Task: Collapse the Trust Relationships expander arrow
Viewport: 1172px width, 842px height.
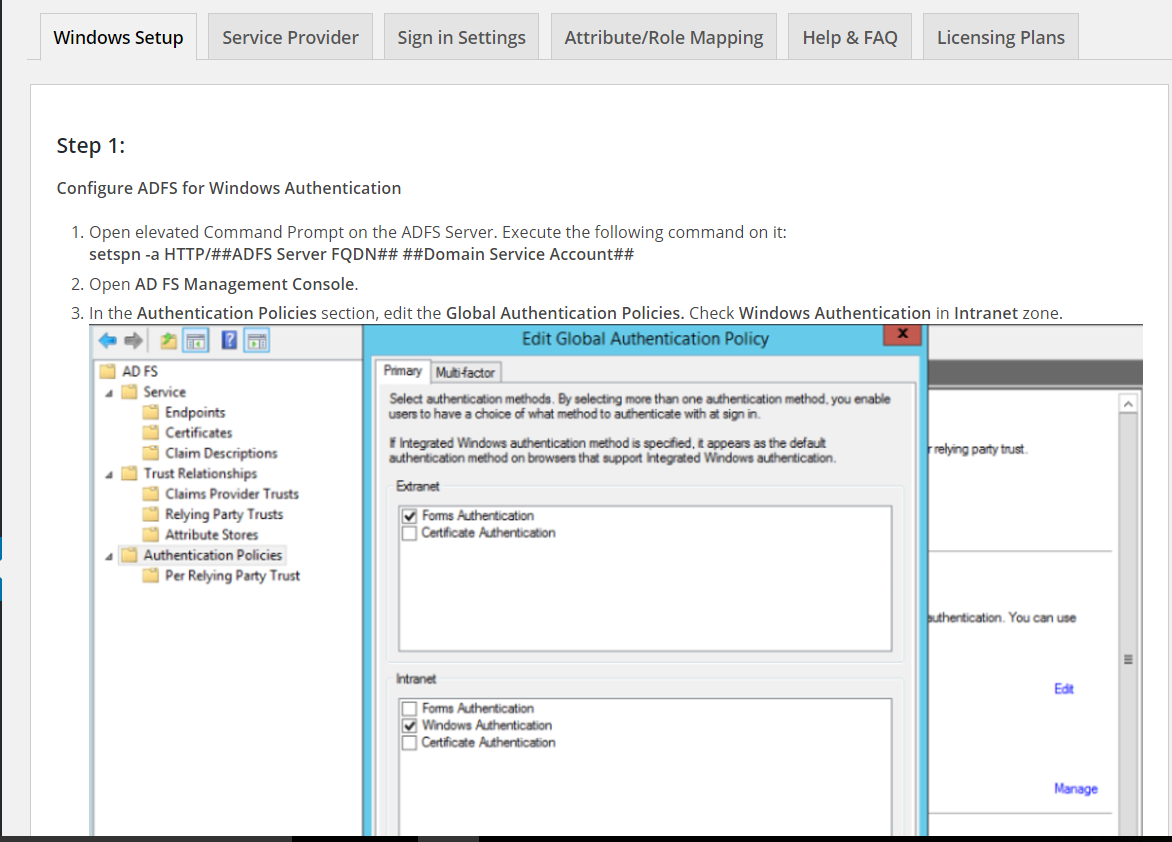Action: click(x=109, y=475)
